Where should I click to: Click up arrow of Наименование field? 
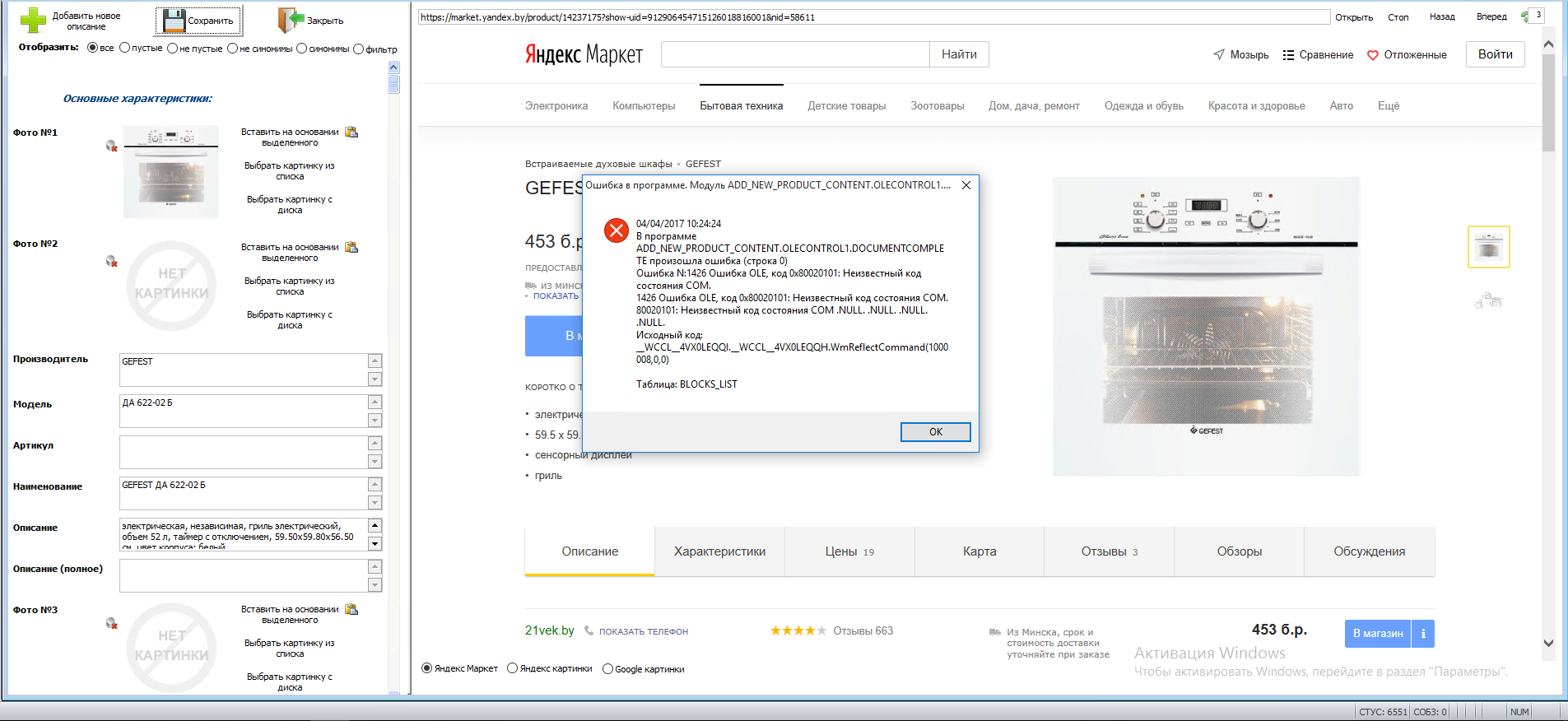[x=375, y=484]
